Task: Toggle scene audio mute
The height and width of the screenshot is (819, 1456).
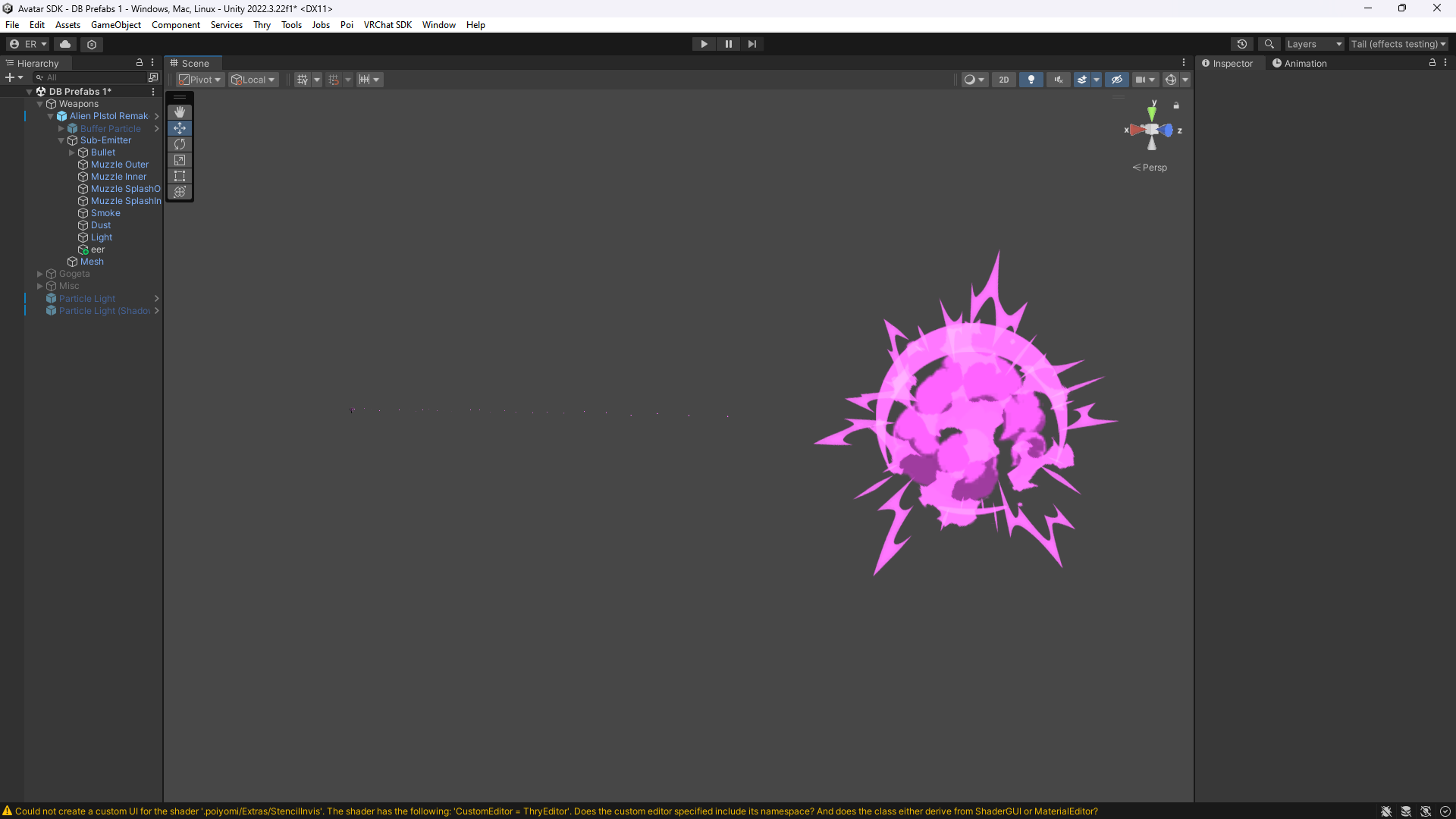Action: pyautogui.click(x=1058, y=80)
